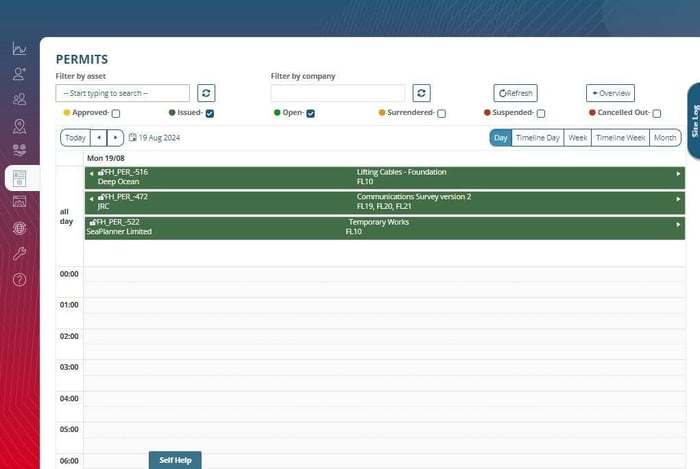Switch to the Week view
Screen dimensions: 700x469
(x=578, y=137)
